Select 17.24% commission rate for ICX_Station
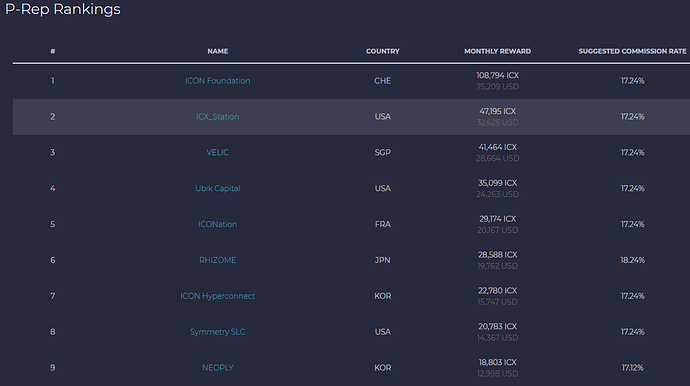 point(632,117)
